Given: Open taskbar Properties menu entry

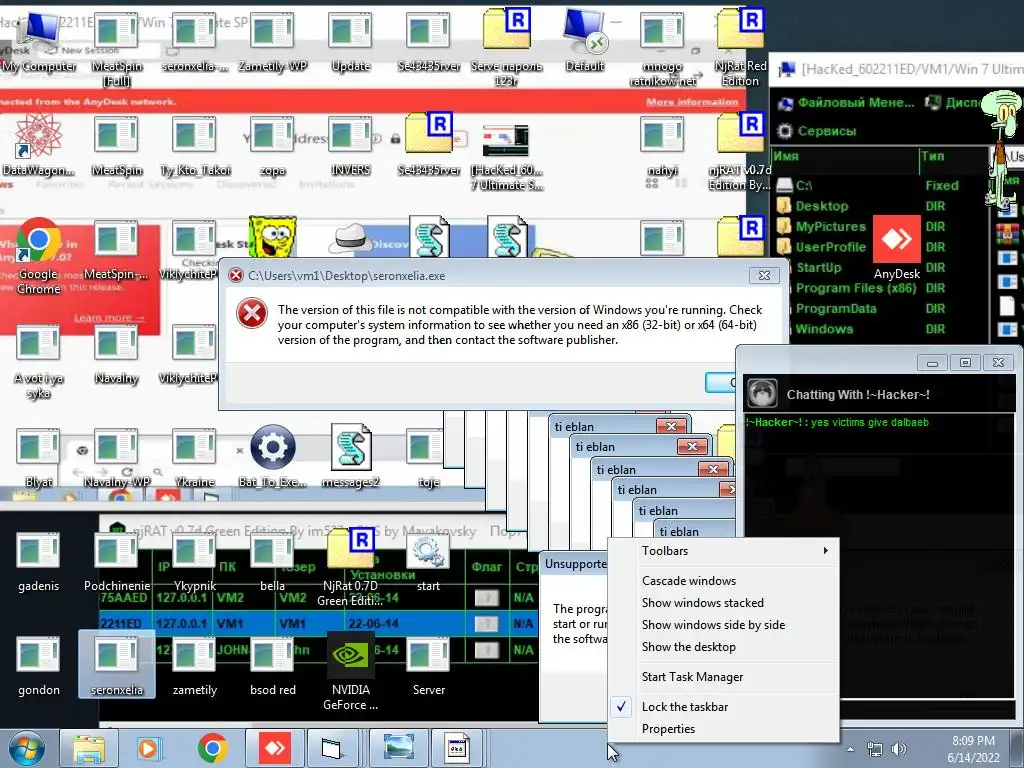Looking at the screenshot, I should pos(724,729).
